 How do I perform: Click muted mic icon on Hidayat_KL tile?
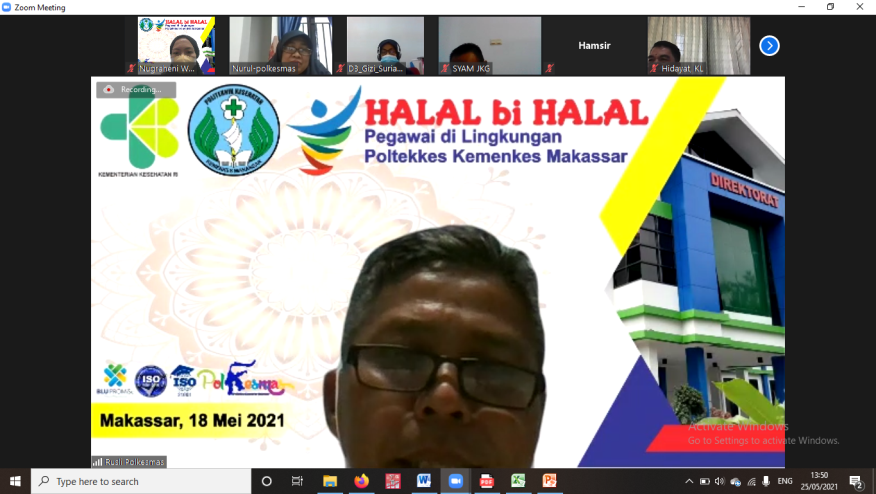654,68
